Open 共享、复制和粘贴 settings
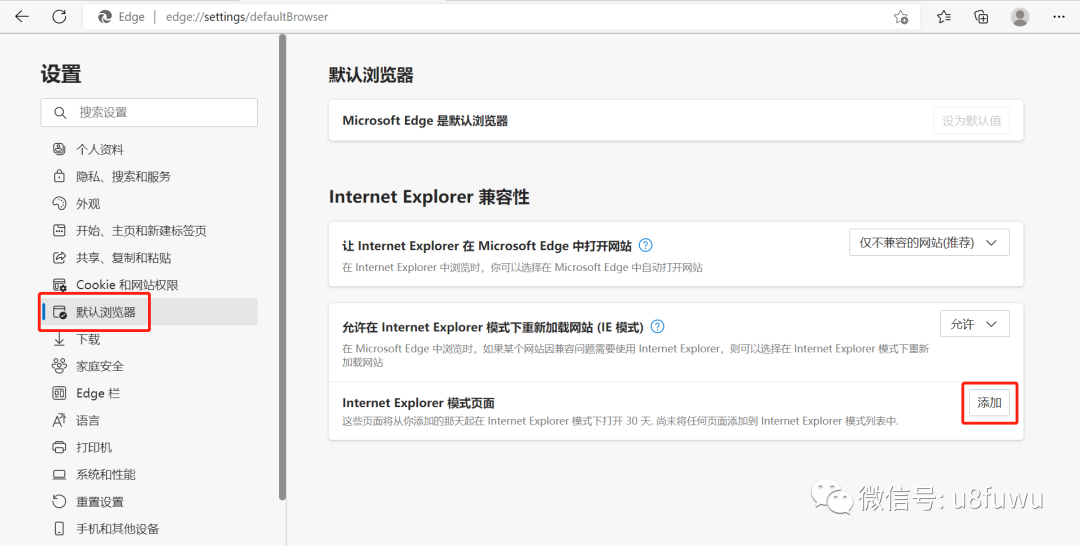Screen dimensions: 1080x546 point(124,258)
